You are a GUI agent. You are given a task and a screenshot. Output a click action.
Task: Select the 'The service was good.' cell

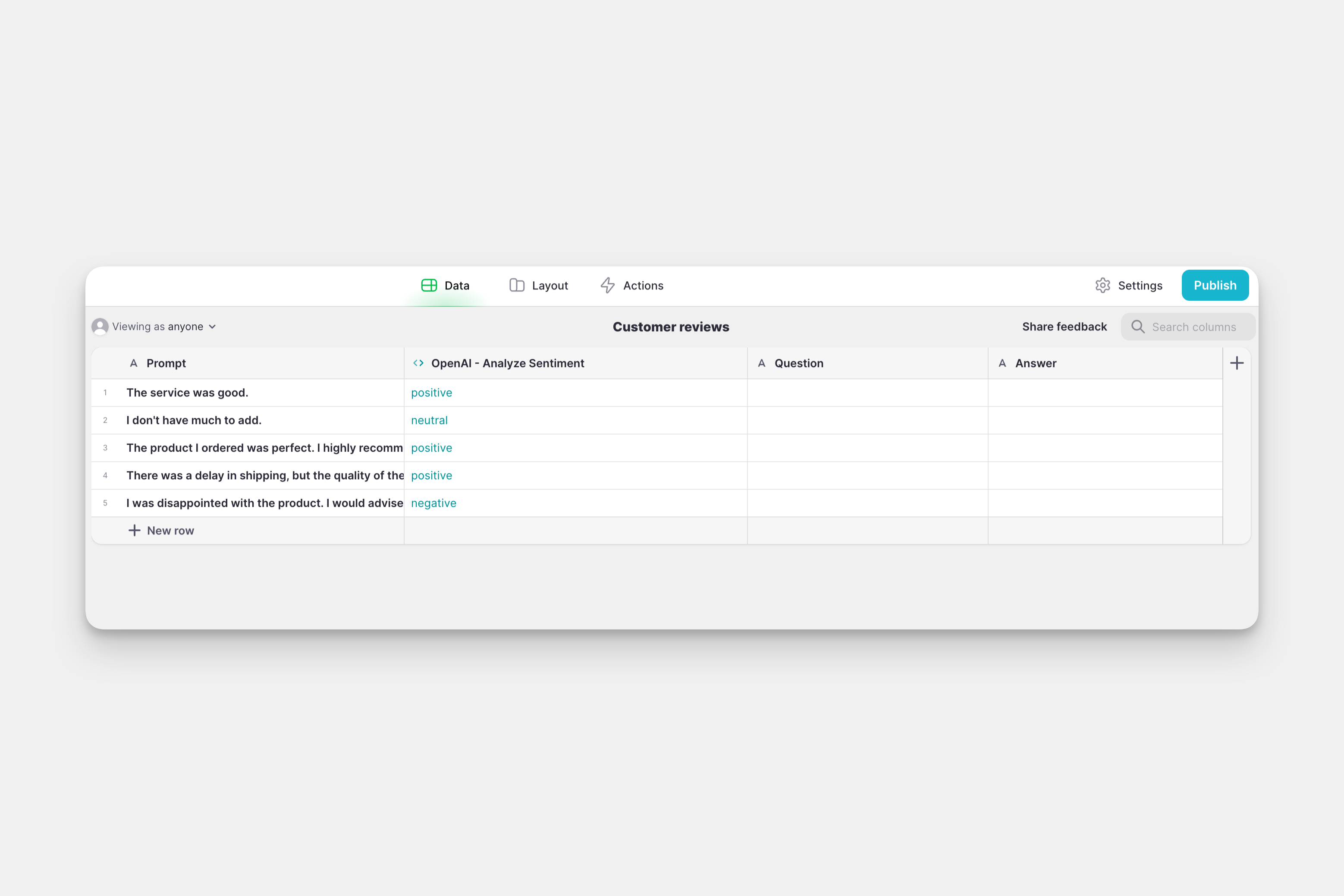(187, 393)
